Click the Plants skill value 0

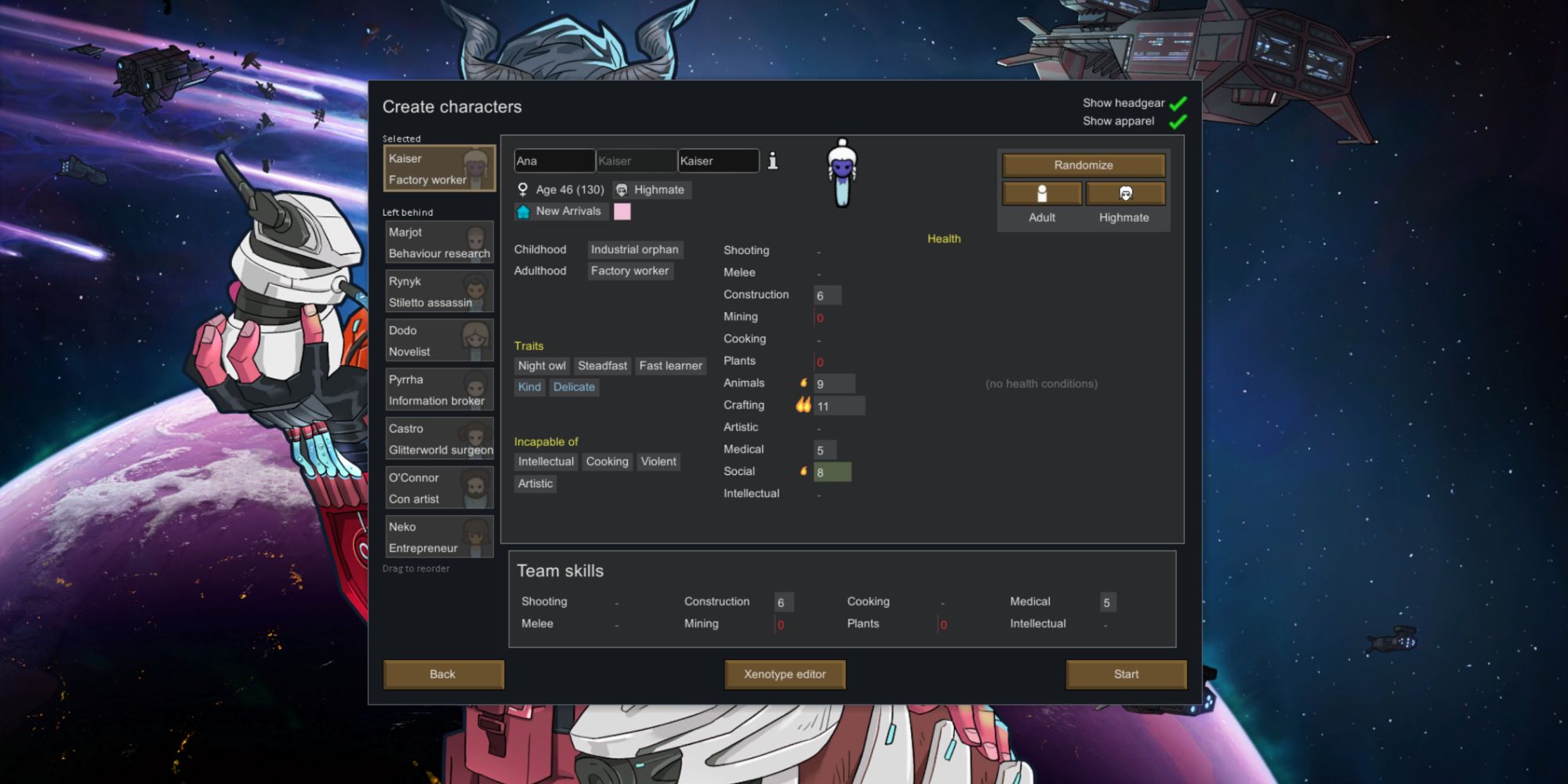click(x=820, y=362)
